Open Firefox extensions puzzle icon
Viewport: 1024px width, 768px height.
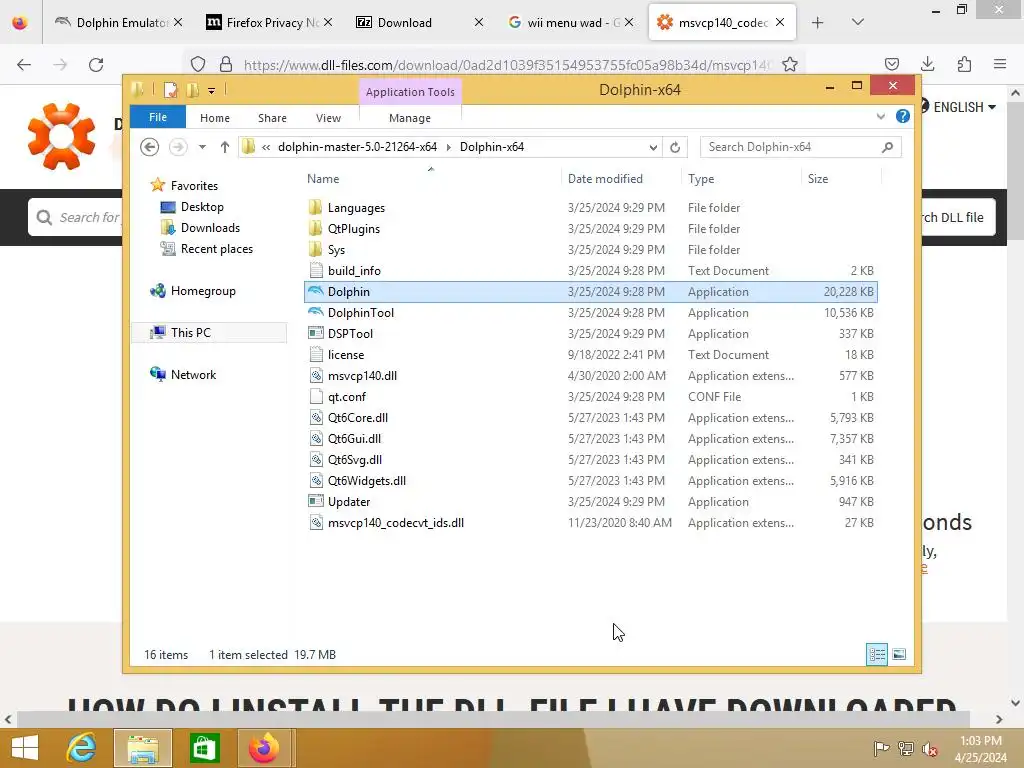pos(964,64)
